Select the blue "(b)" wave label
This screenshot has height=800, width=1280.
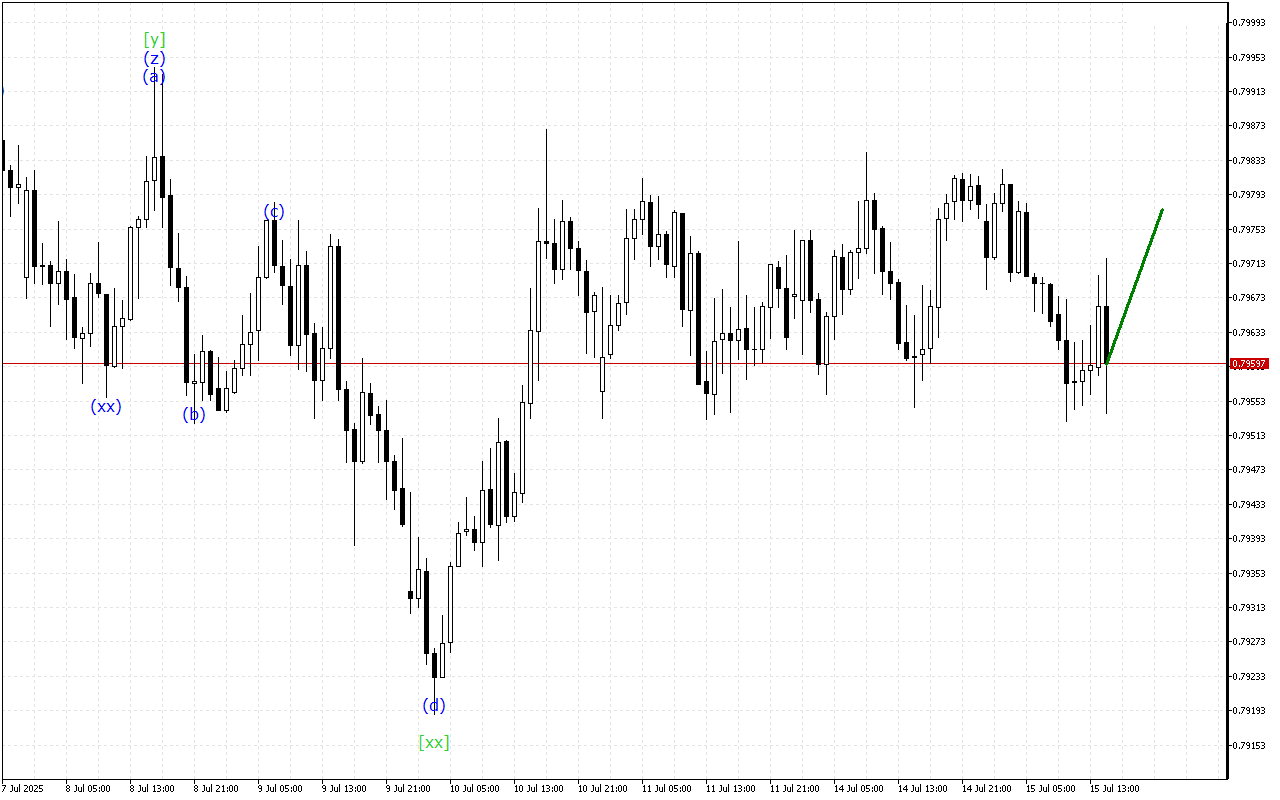point(193,414)
